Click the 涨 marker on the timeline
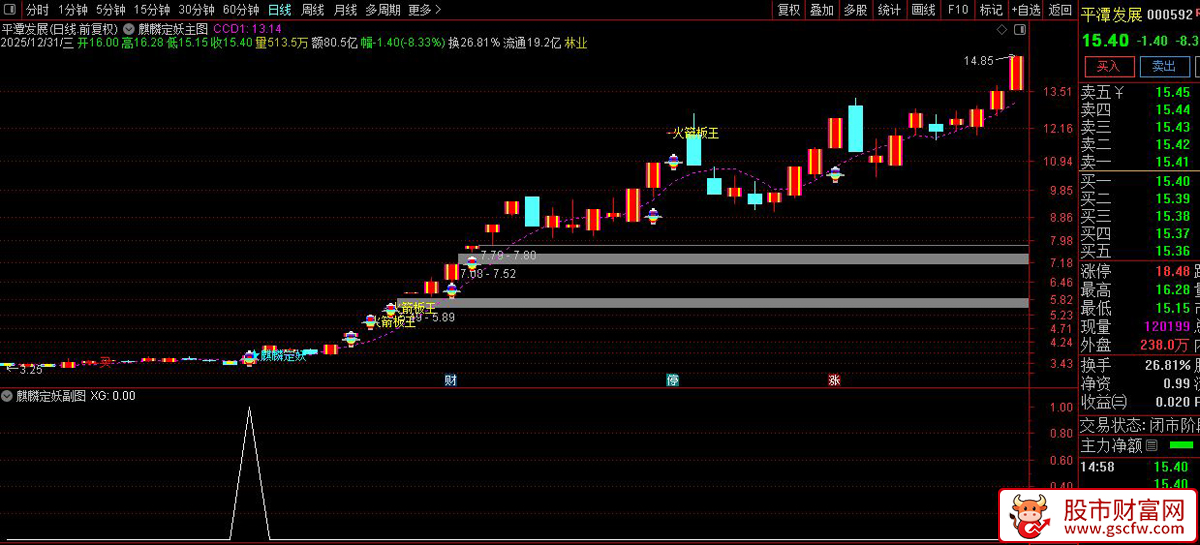Viewport: 1200px width, 545px height. tap(834, 380)
